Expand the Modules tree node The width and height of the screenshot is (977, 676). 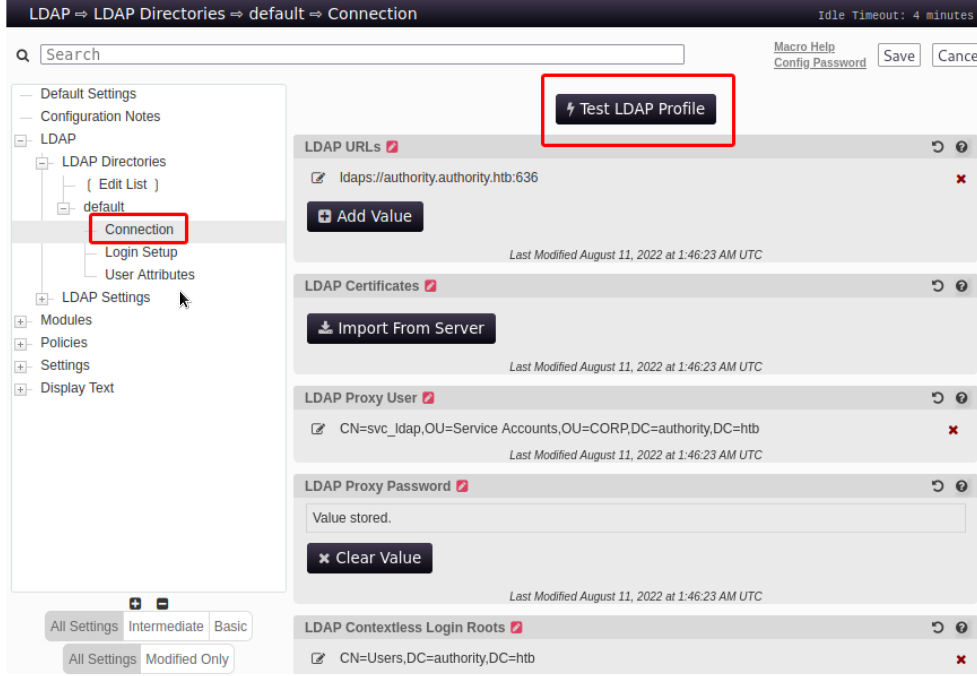pyautogui.click(x=21, y=321)
